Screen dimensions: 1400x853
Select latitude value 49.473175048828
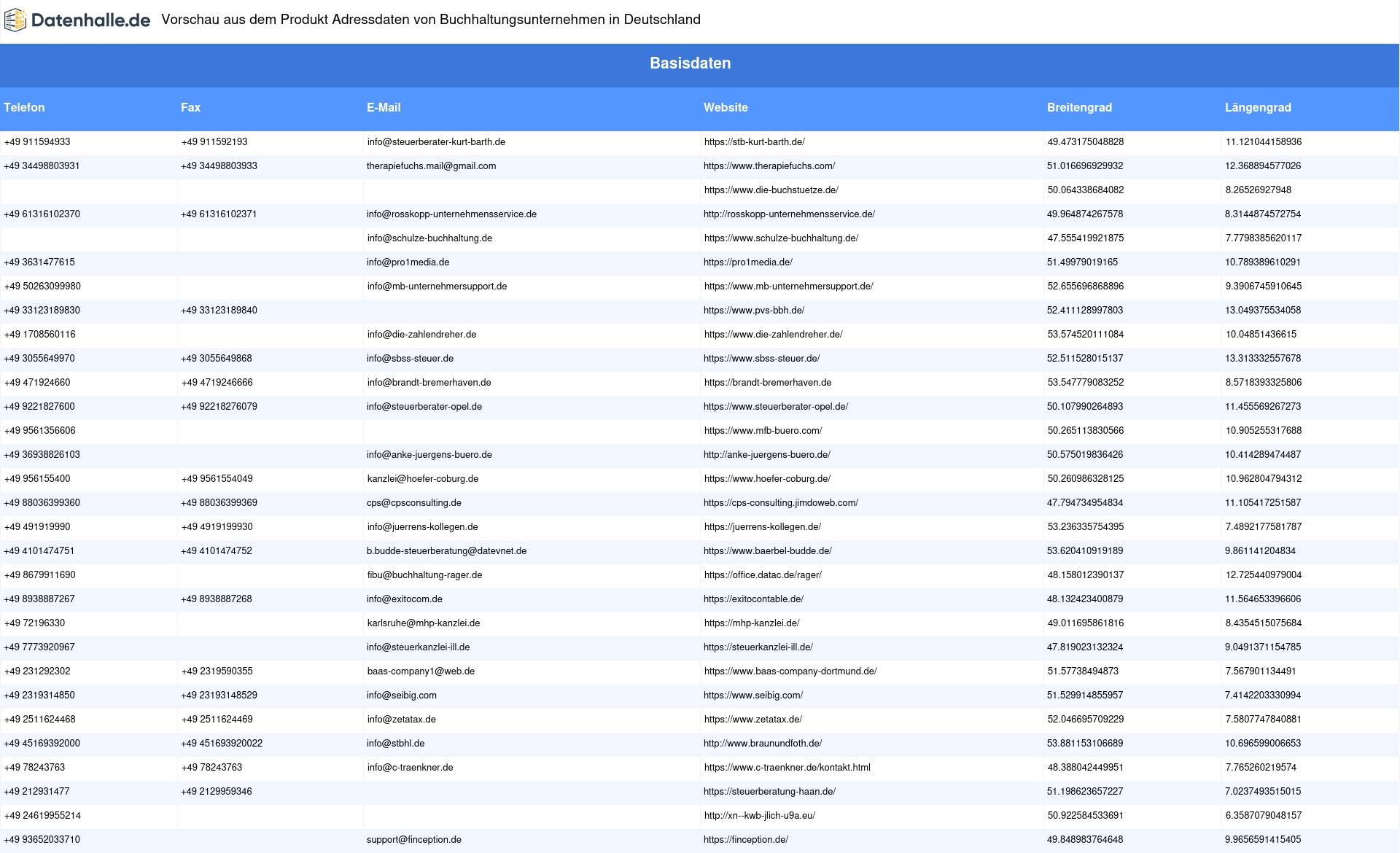[x=1086, y=142]
